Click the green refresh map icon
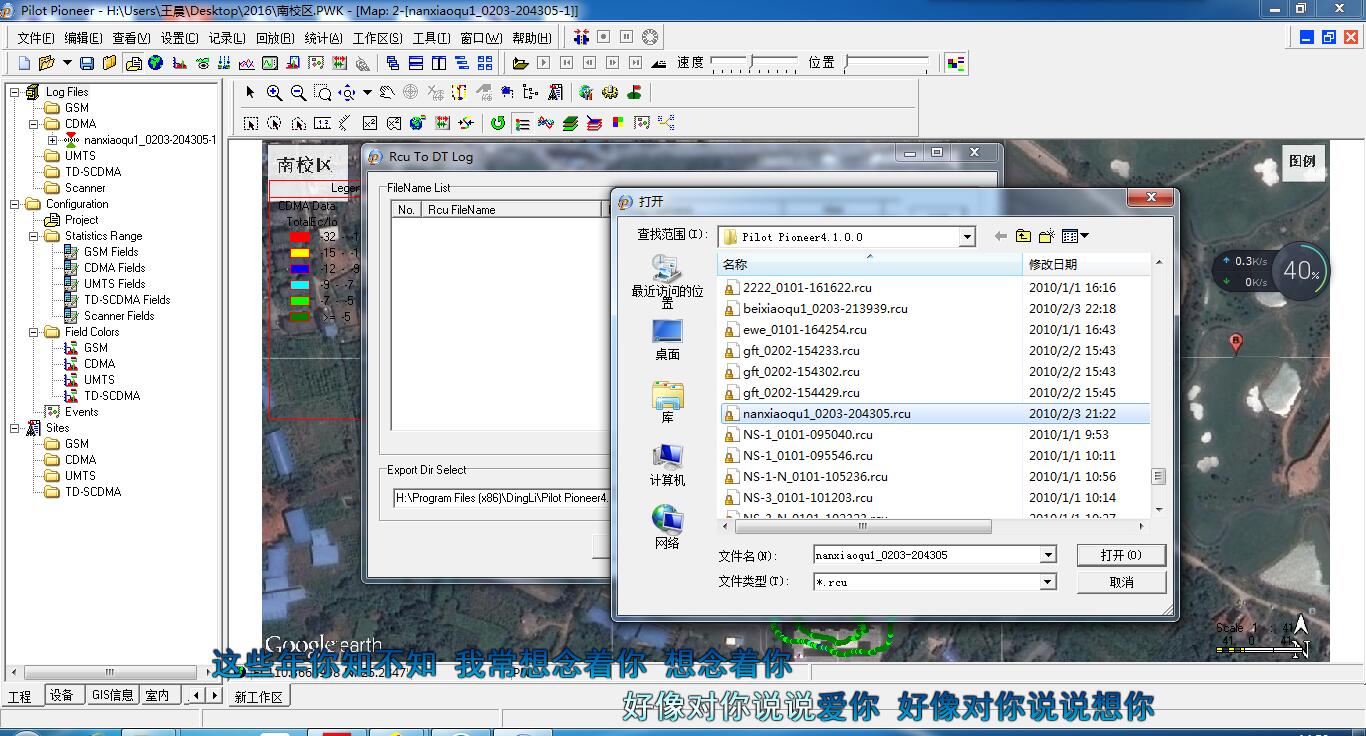The height and width of the screenshot is (736, 1366). click(498, 123)
